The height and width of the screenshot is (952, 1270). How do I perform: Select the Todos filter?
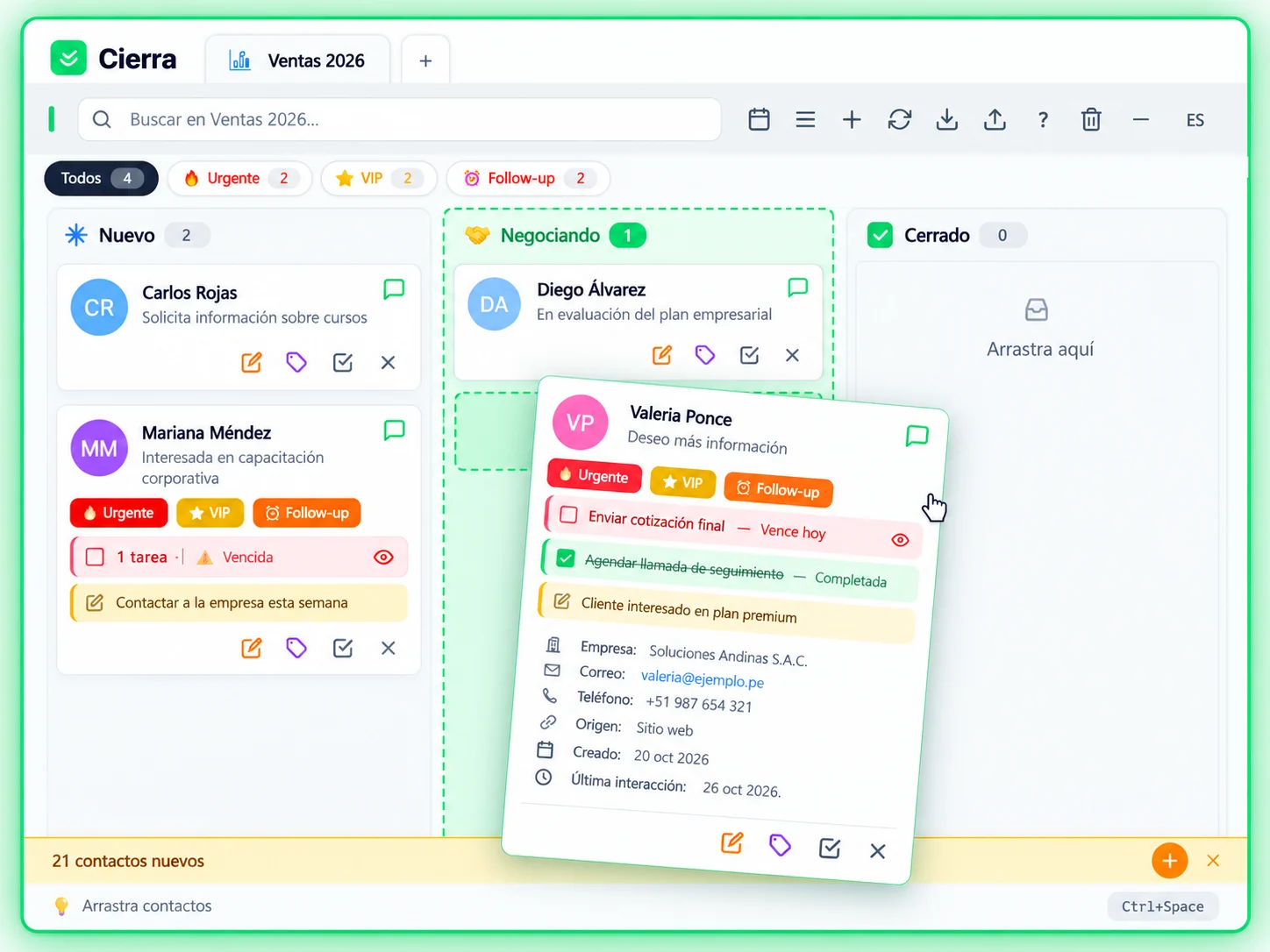pyautogui.click(x=101, y=178)
